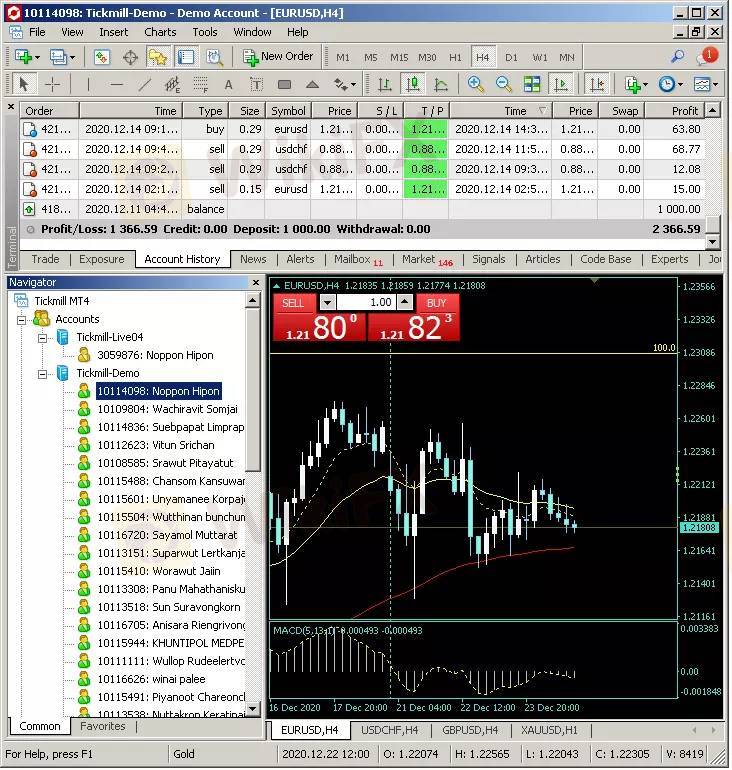
Task: Toggle the H4 timeframe button
Action: 483,57
